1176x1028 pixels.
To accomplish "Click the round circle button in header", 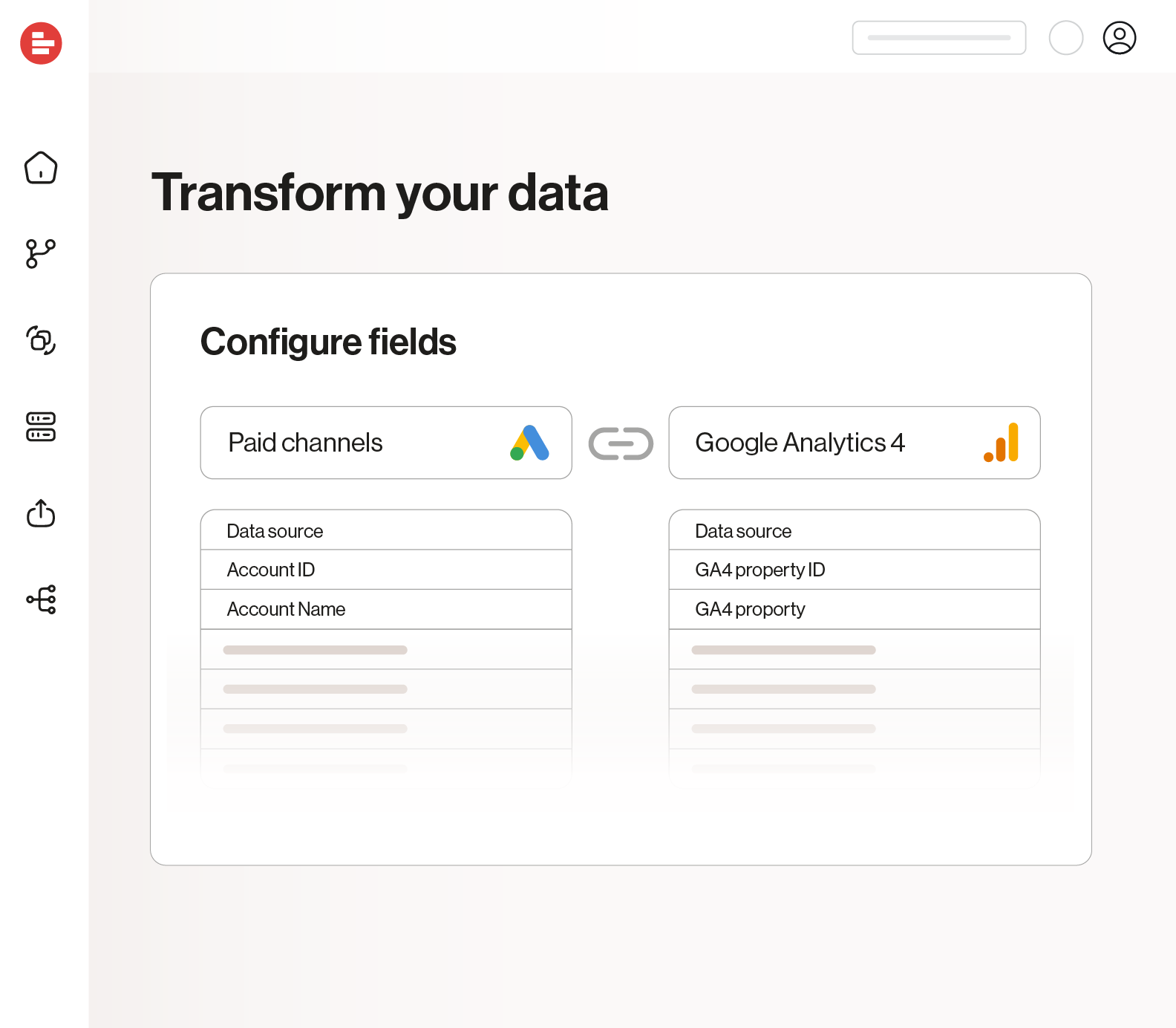I will coord(1065,38).
